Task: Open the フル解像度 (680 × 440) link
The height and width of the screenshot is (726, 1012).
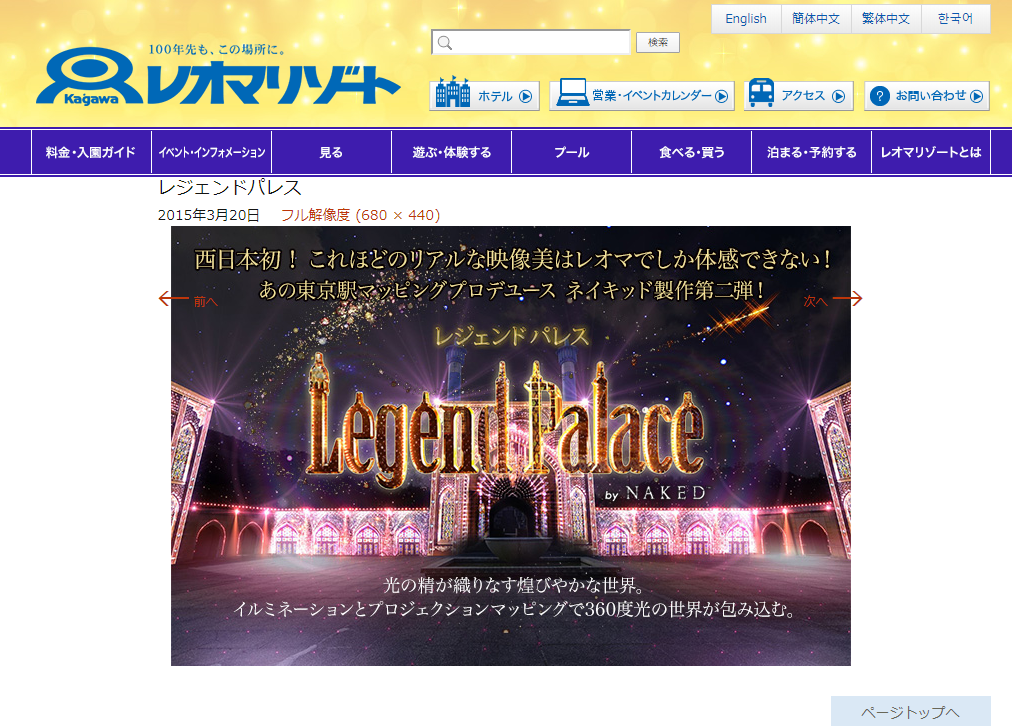Action: [x=360, y=215]
